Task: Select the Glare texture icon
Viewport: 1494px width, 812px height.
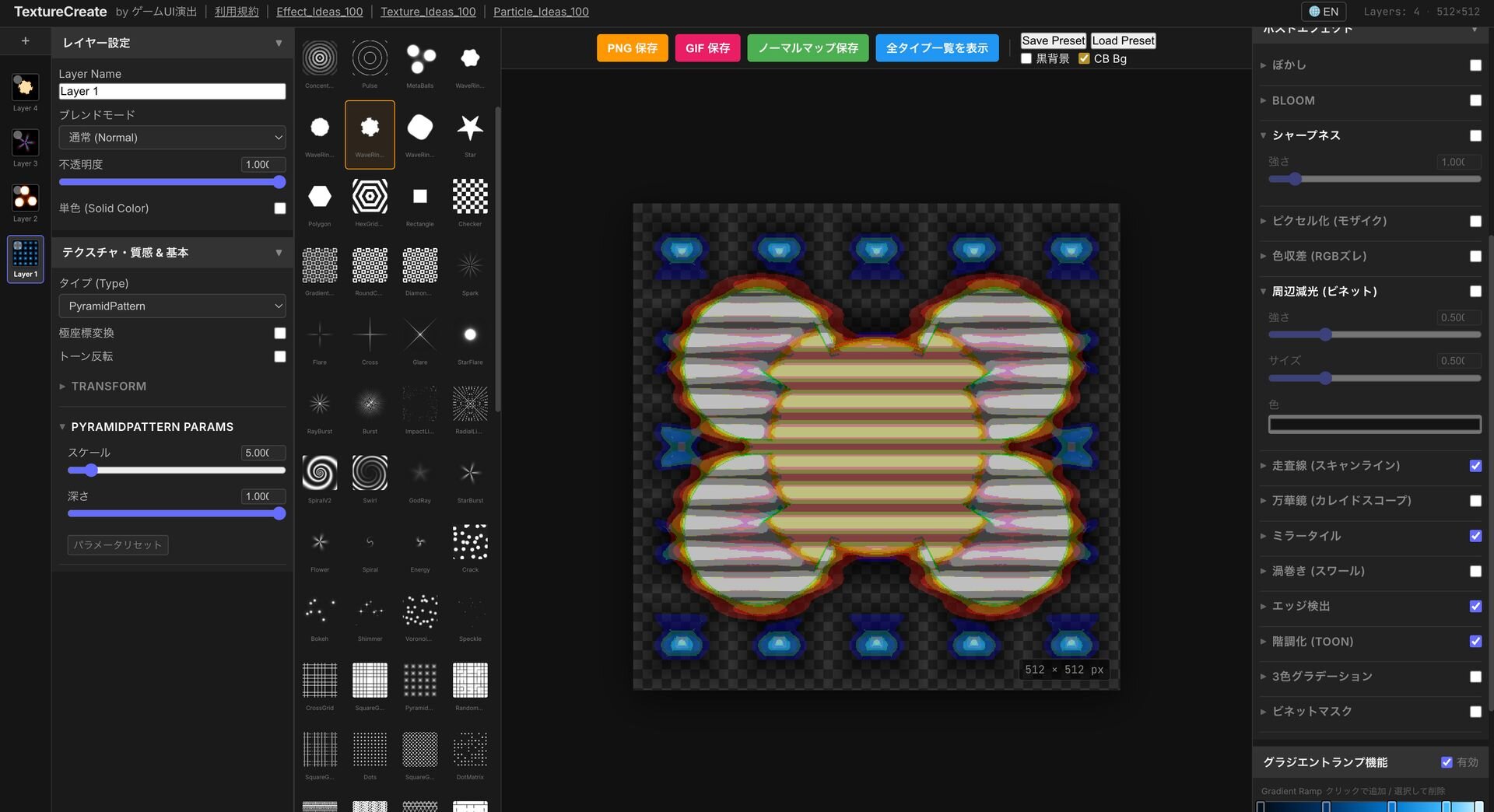Action: pos(420,335)
